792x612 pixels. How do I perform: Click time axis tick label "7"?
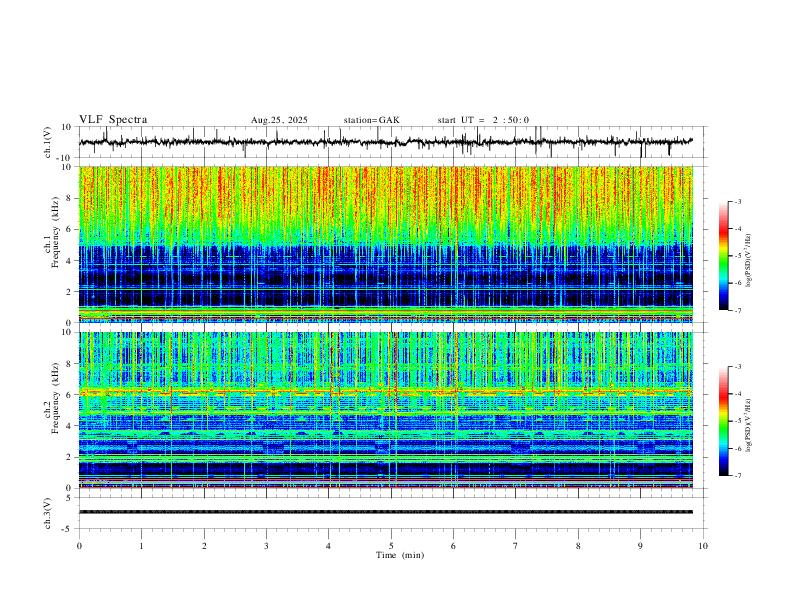click(x=516, y=546)
